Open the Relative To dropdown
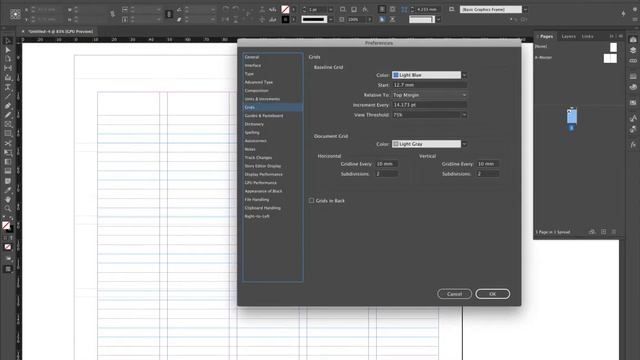 tap(429, 95)
